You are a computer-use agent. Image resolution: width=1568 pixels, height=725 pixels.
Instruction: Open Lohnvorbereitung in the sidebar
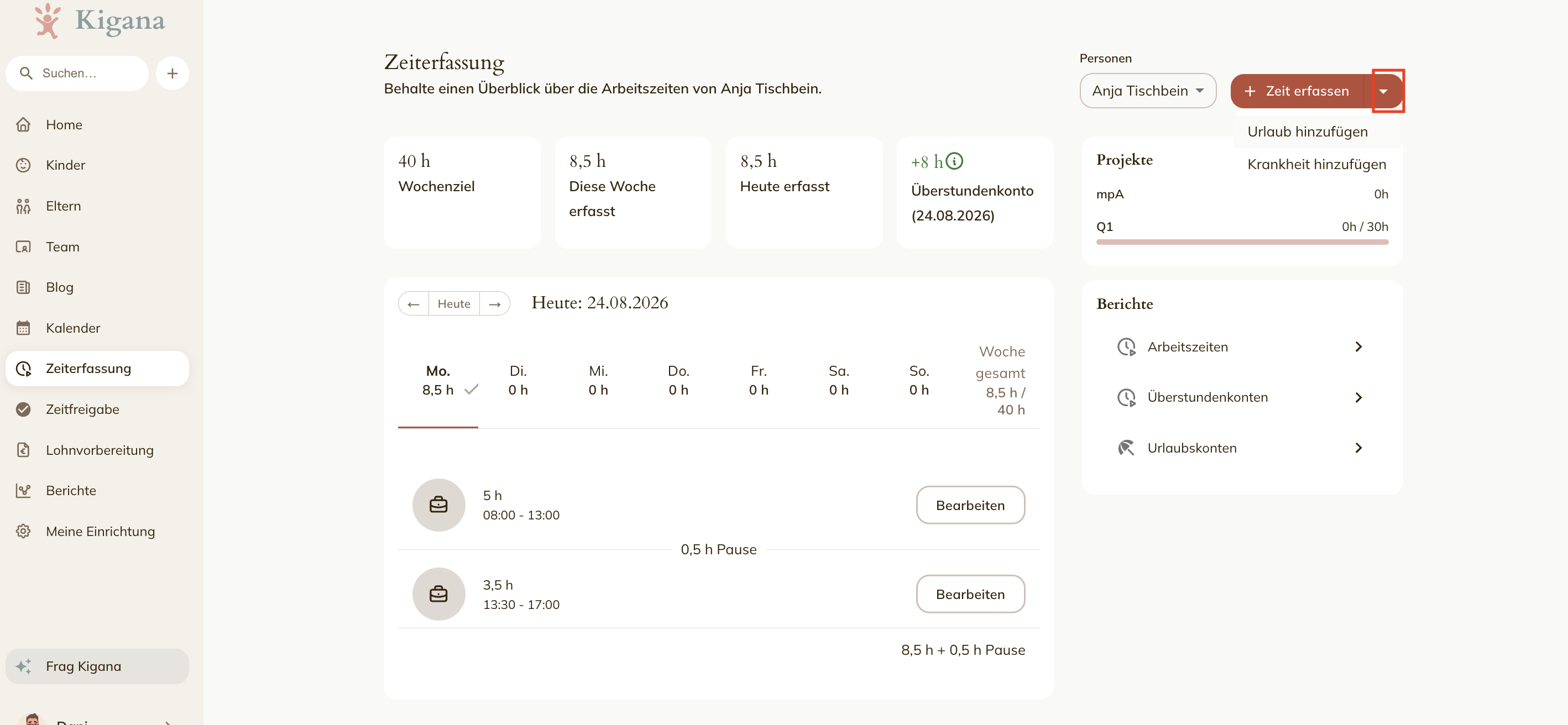(x=97, y=450)
